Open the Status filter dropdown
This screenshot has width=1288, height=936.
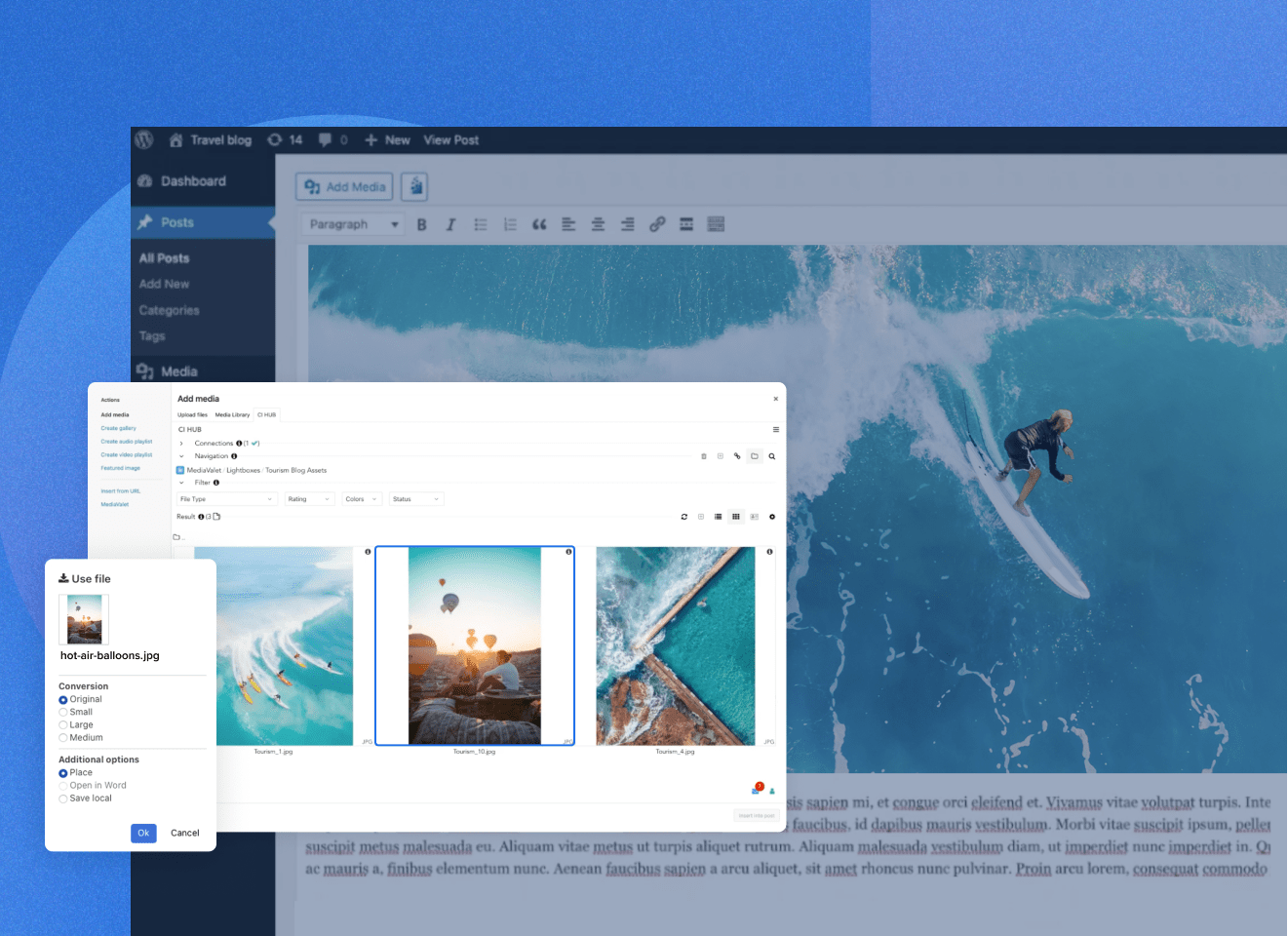pyautogui.click(x=416, y=499)
